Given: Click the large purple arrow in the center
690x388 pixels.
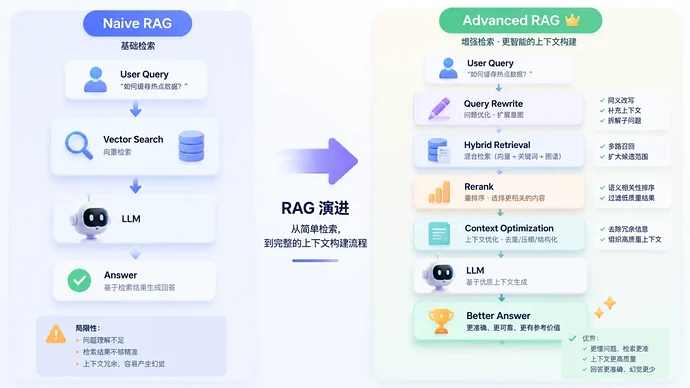Looking at the screenshot, I should (x=318, y=161).
